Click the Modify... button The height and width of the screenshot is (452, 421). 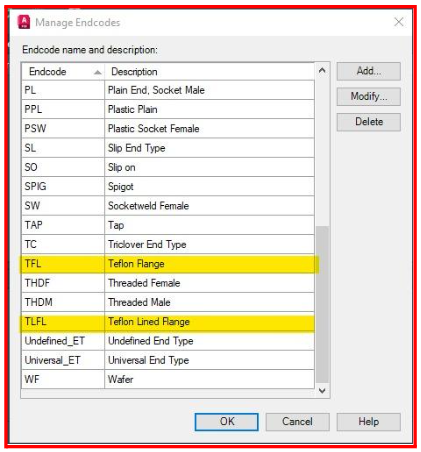(369, 96)
